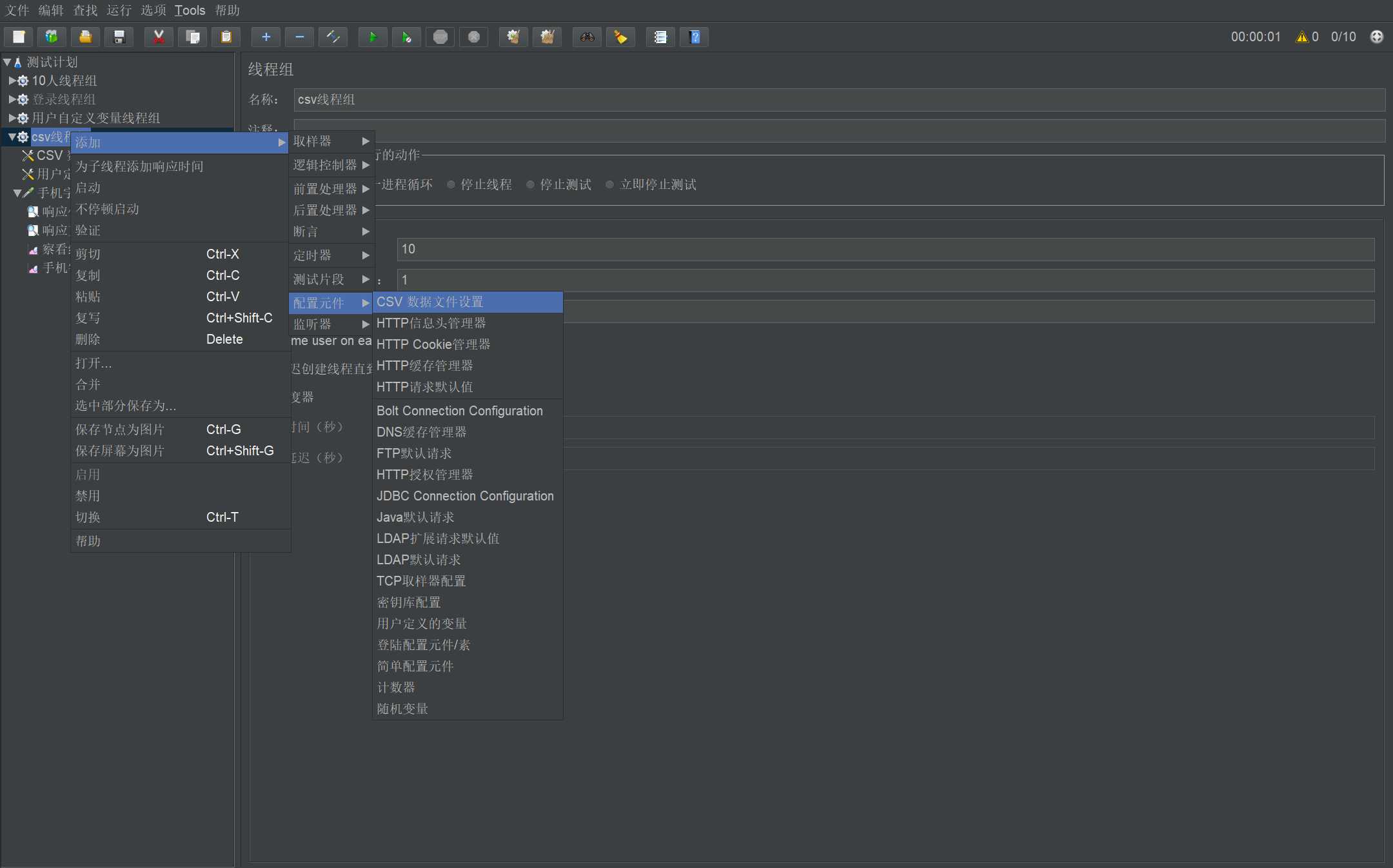Click the Help question mark icon
Screen dimensions: 1393x868
pyautogui.click(x=694, y=37)
